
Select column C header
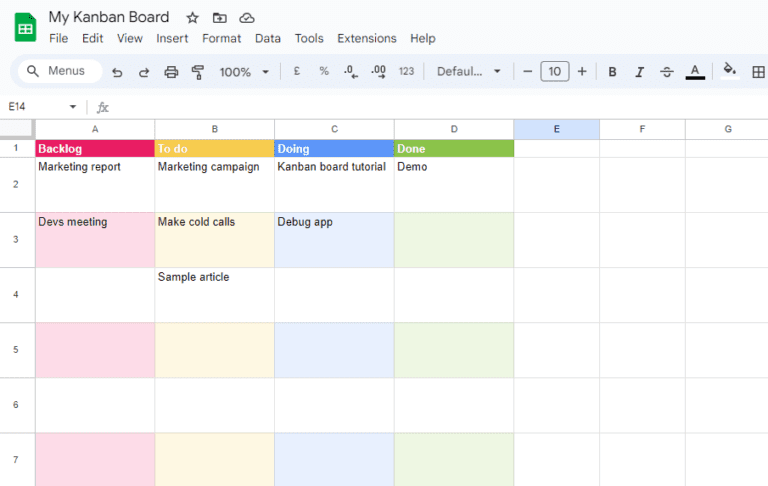coord(334,129)
